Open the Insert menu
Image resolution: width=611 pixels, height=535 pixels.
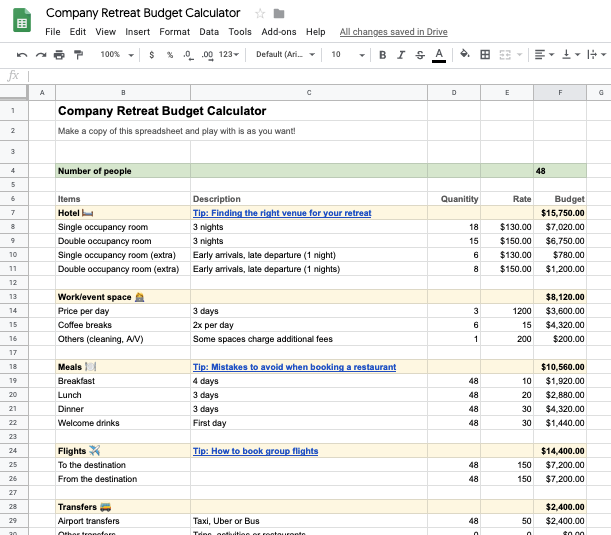138,32
